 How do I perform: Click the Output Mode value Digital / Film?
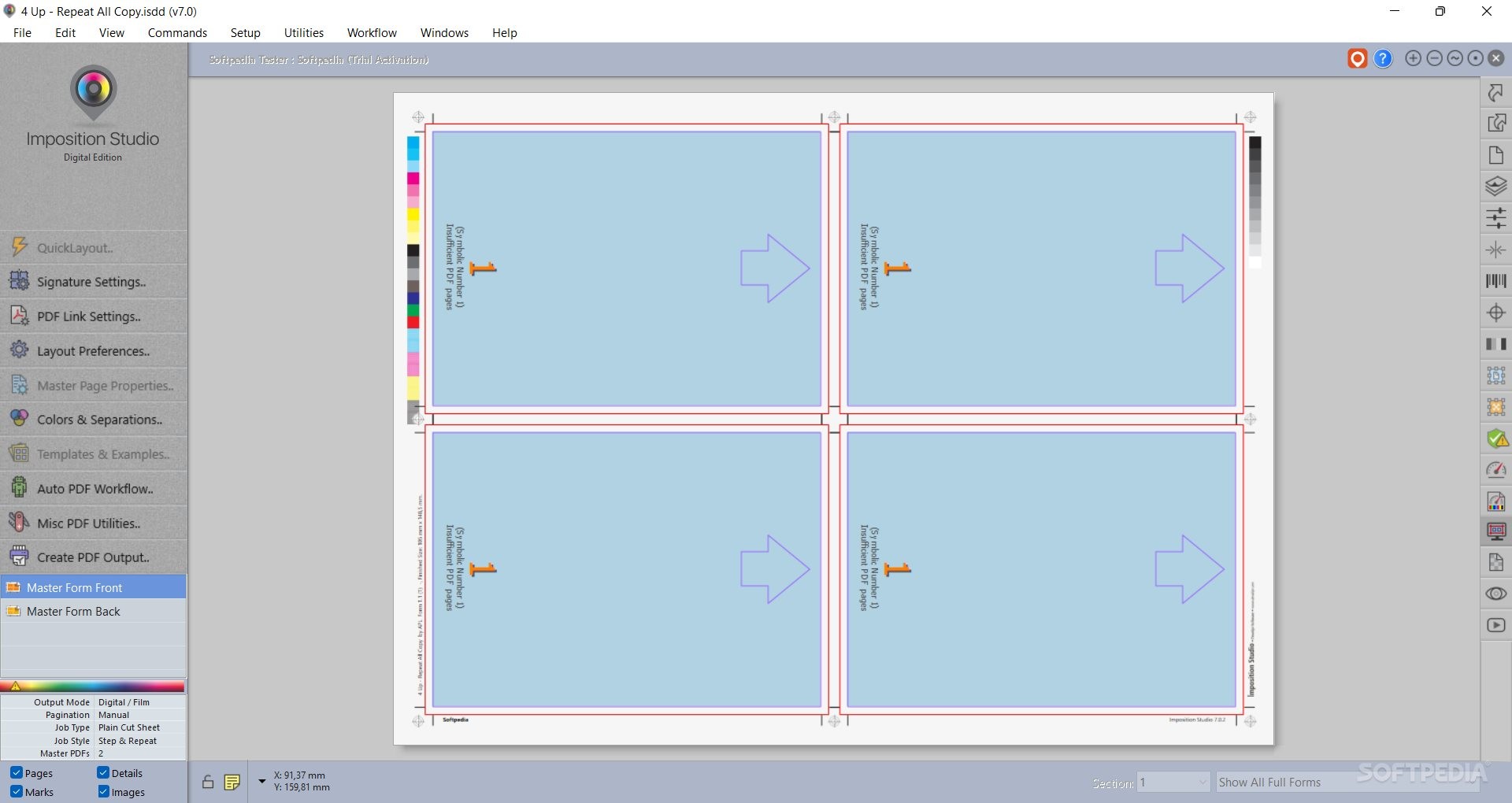[124, 702]
